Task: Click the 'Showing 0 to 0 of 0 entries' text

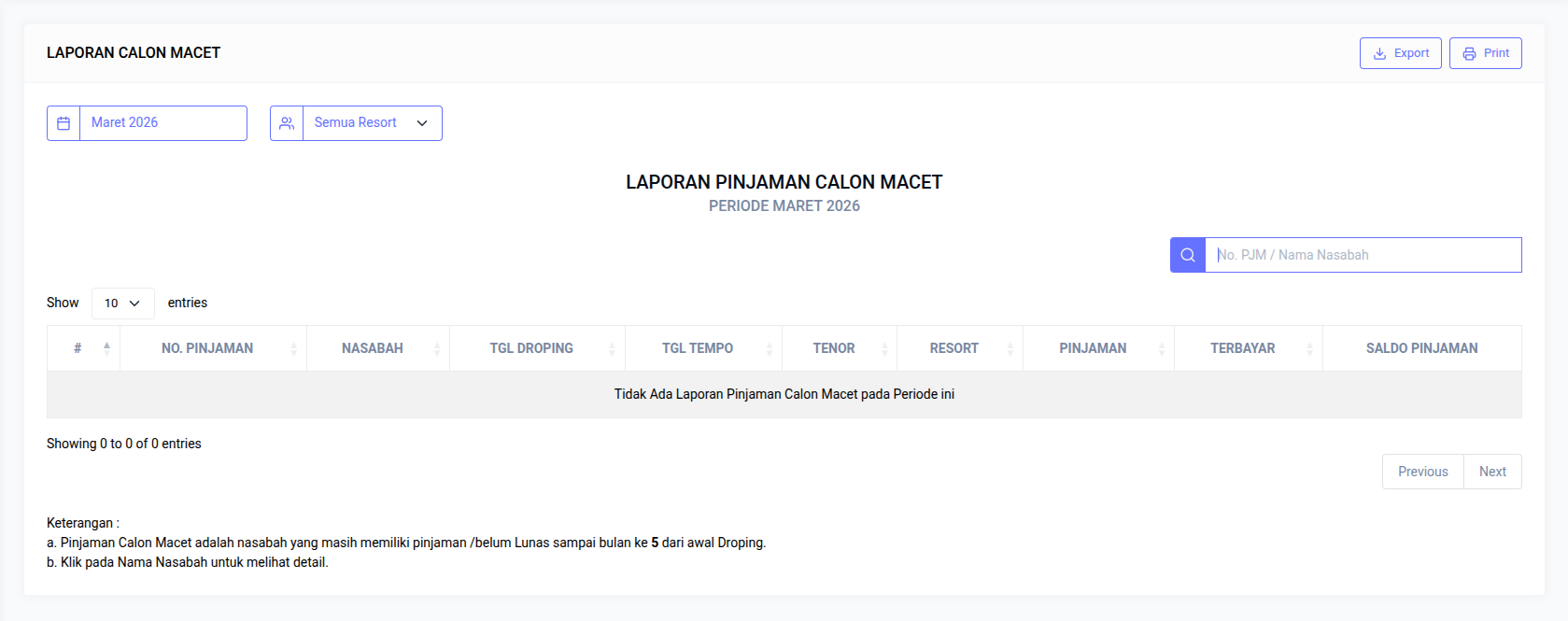Action: click(x=124, y=444)
